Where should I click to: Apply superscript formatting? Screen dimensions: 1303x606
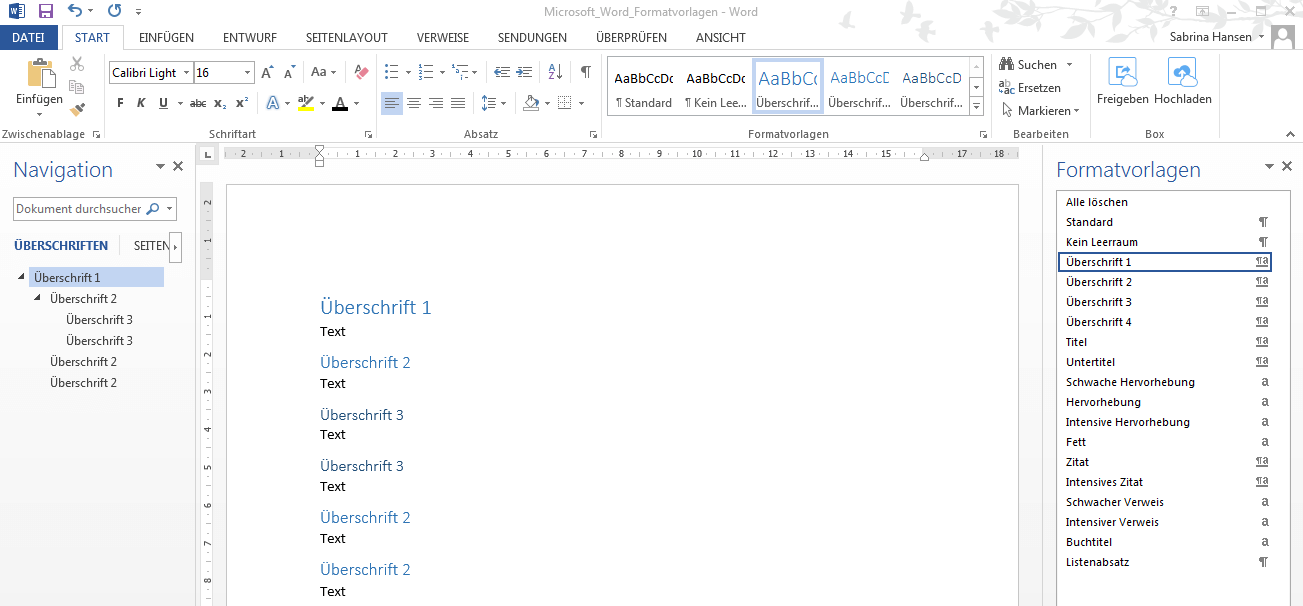[x=243, y=103]
